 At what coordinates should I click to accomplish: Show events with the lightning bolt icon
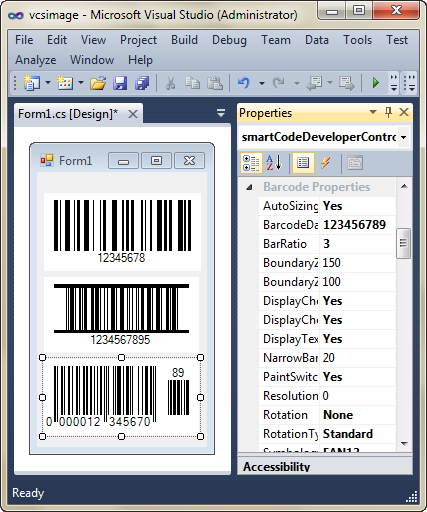(x=326, y=163)
